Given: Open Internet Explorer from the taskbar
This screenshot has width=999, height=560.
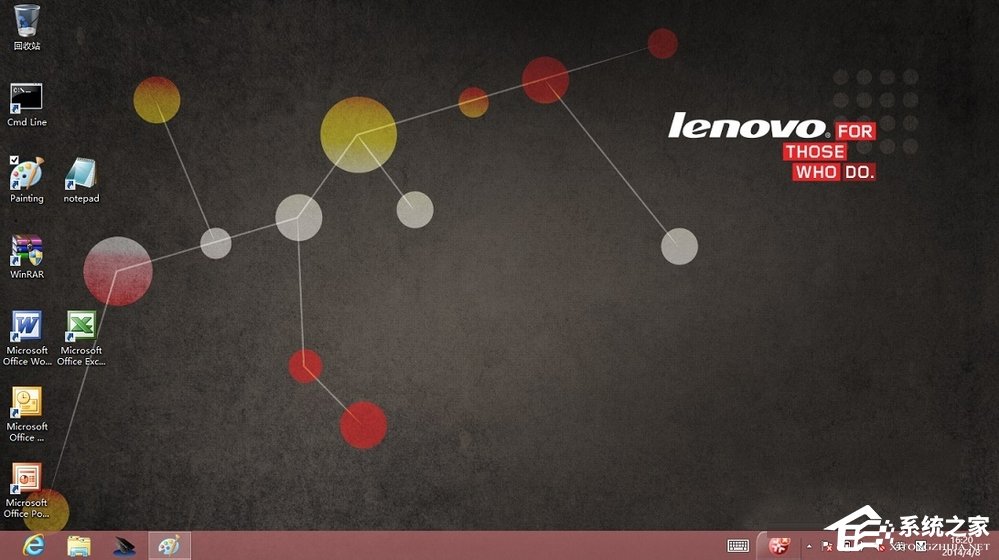Looking at the screenshot, I should pos(34,545).
